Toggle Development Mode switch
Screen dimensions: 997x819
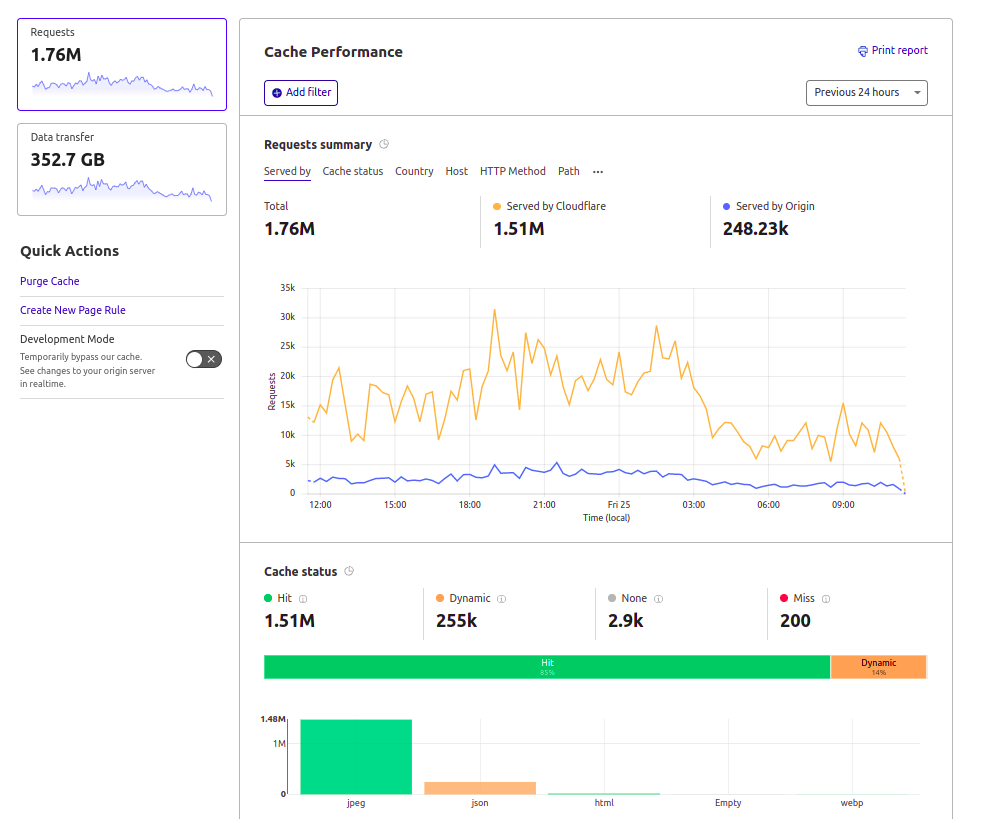(204, 359)
